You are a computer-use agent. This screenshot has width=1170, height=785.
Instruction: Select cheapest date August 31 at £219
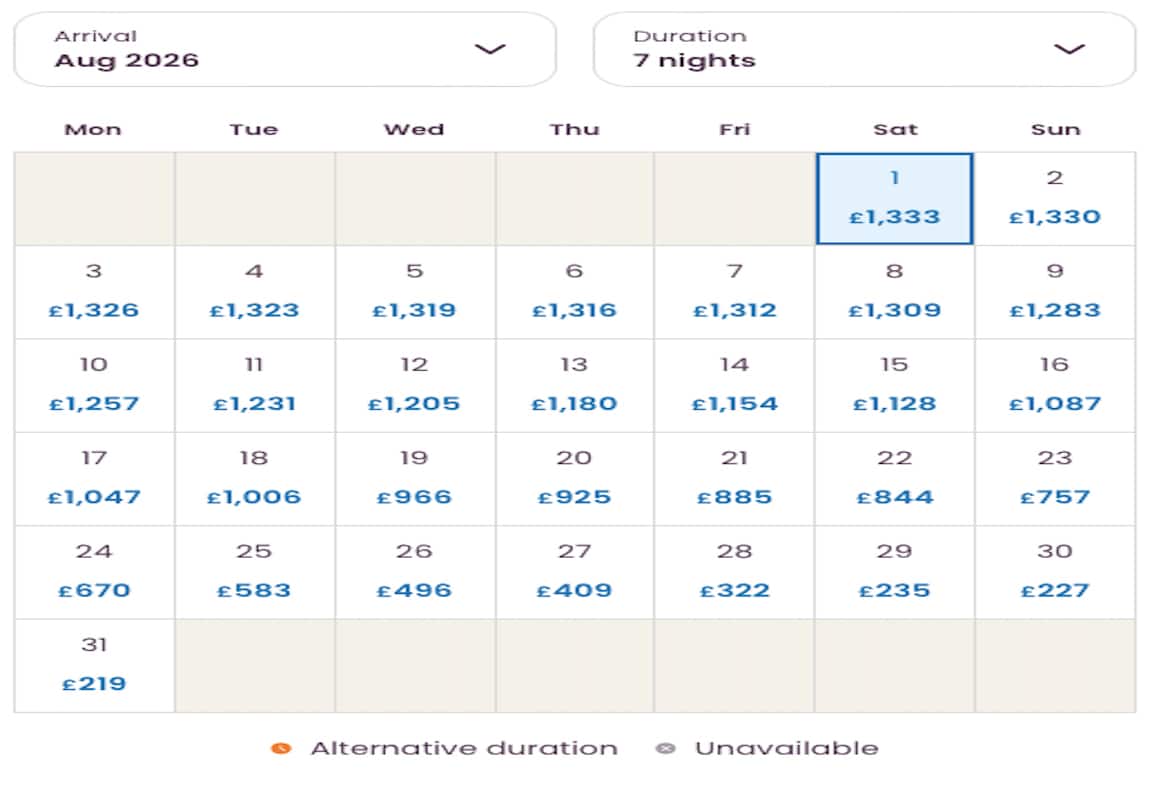pos(94,665)
